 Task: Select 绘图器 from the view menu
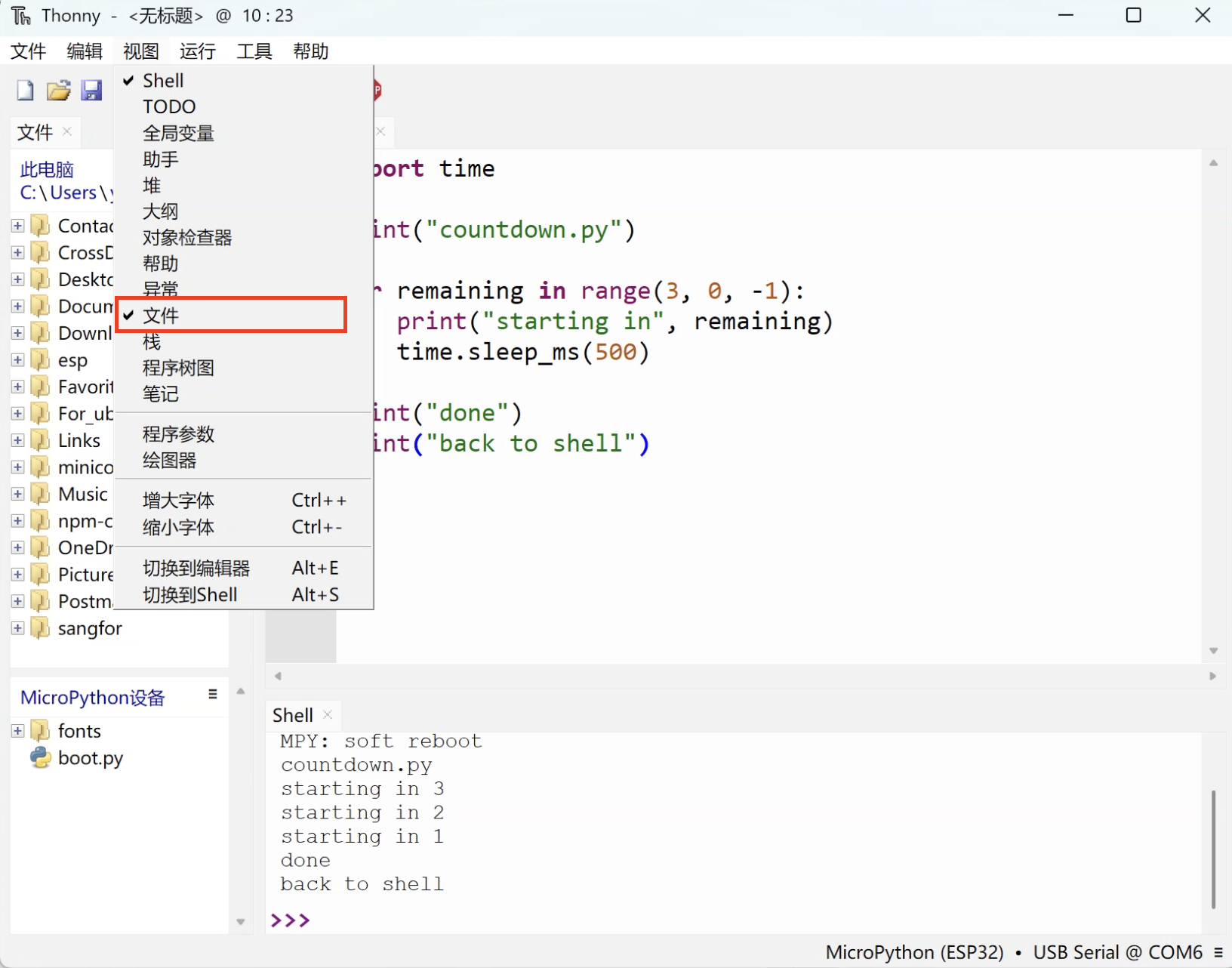point(169,461)
